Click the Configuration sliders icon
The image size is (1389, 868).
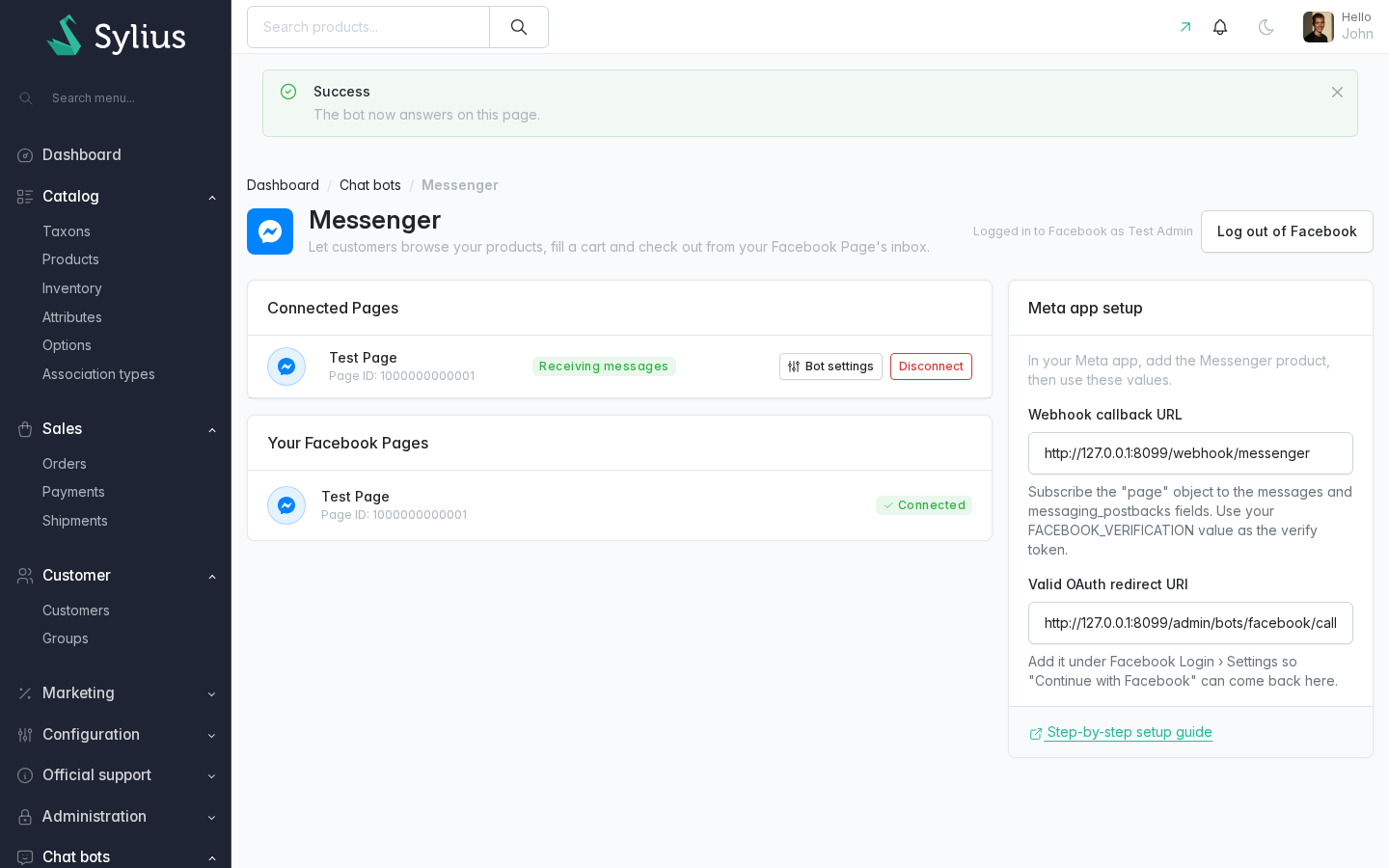[25, 735]
